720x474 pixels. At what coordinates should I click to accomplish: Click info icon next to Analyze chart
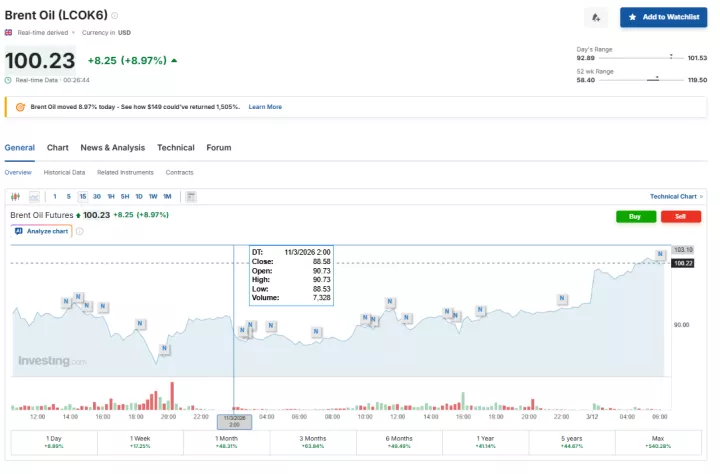[x=80, y=231]
